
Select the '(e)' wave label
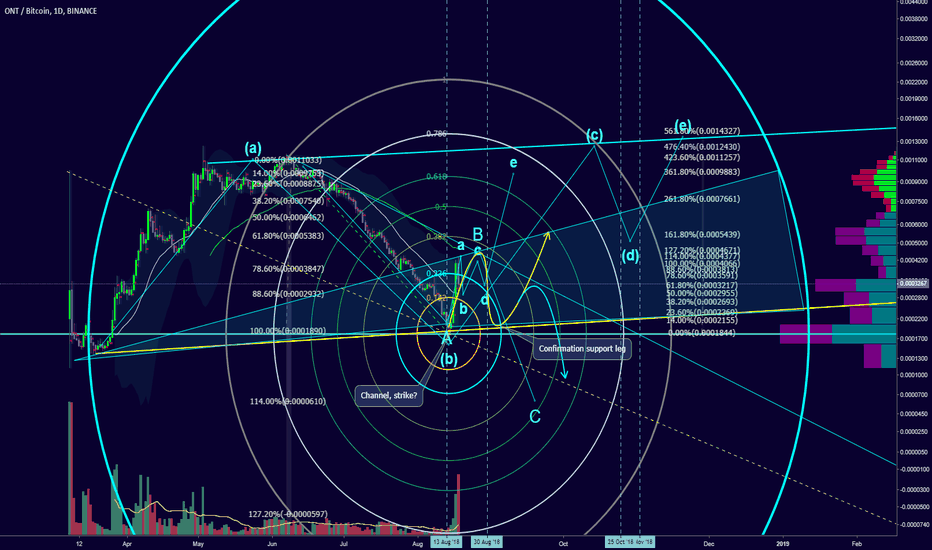tap(682, 125)
